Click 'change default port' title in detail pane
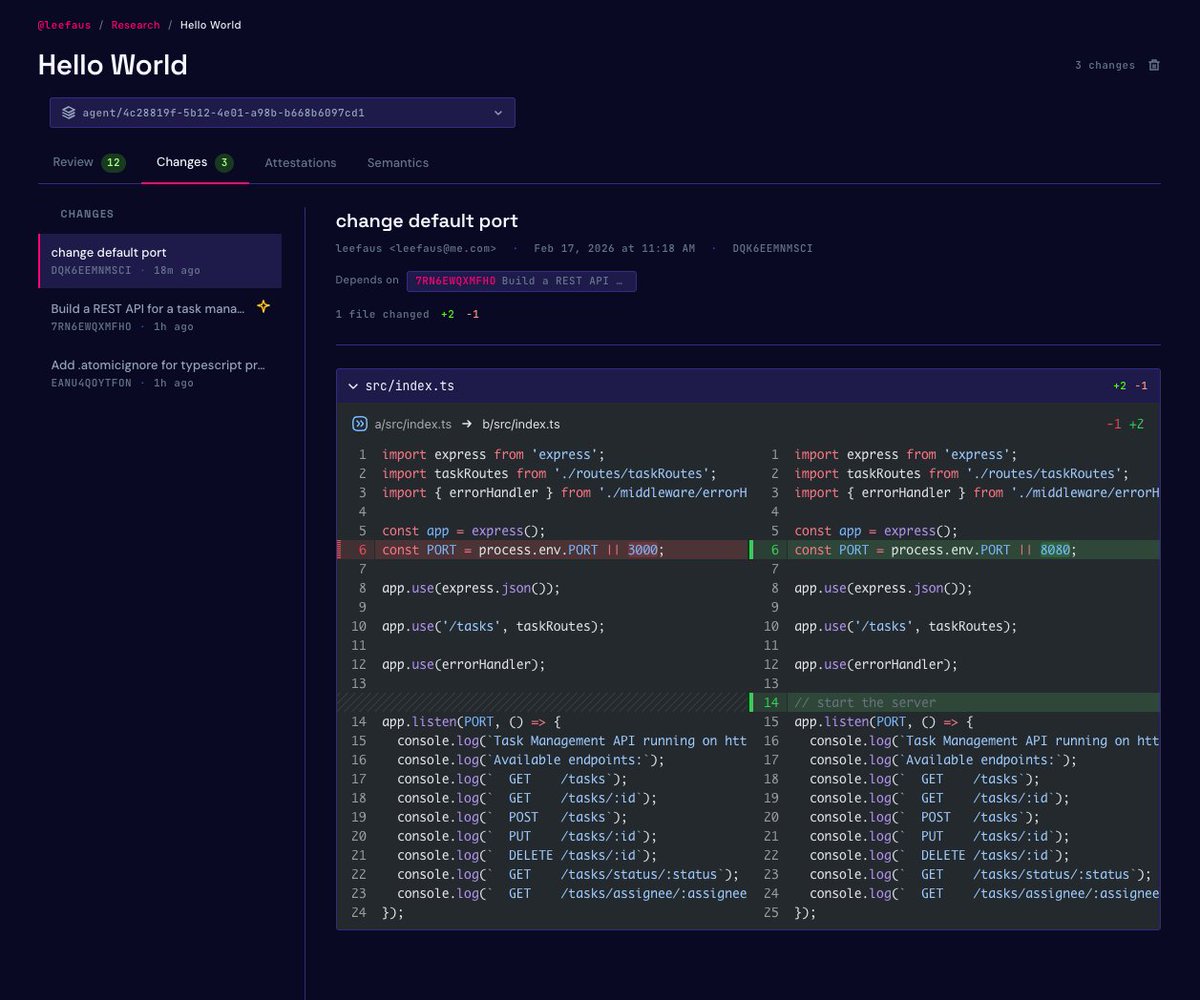 (x=427, y=221)
